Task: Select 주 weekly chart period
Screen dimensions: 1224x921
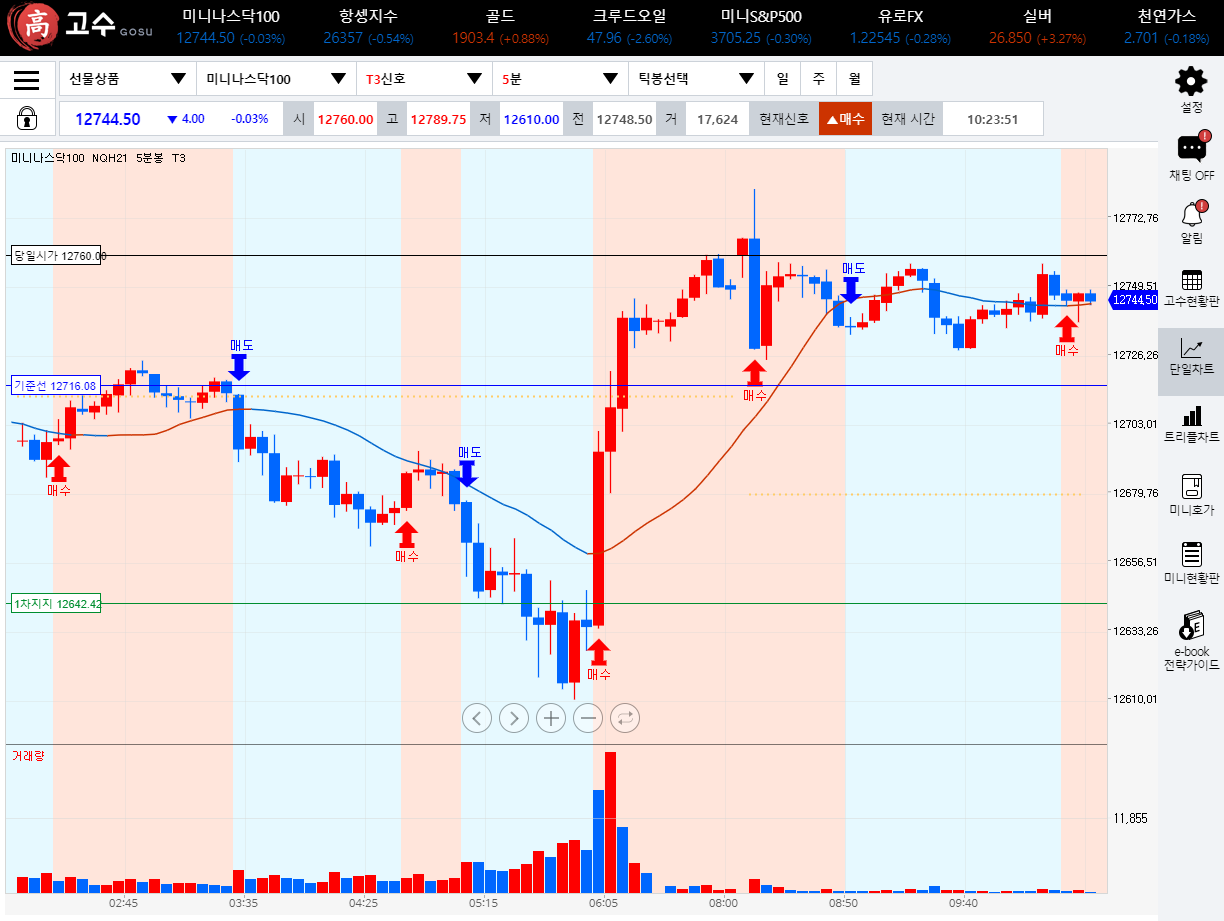Action: (x=818, y=79)
